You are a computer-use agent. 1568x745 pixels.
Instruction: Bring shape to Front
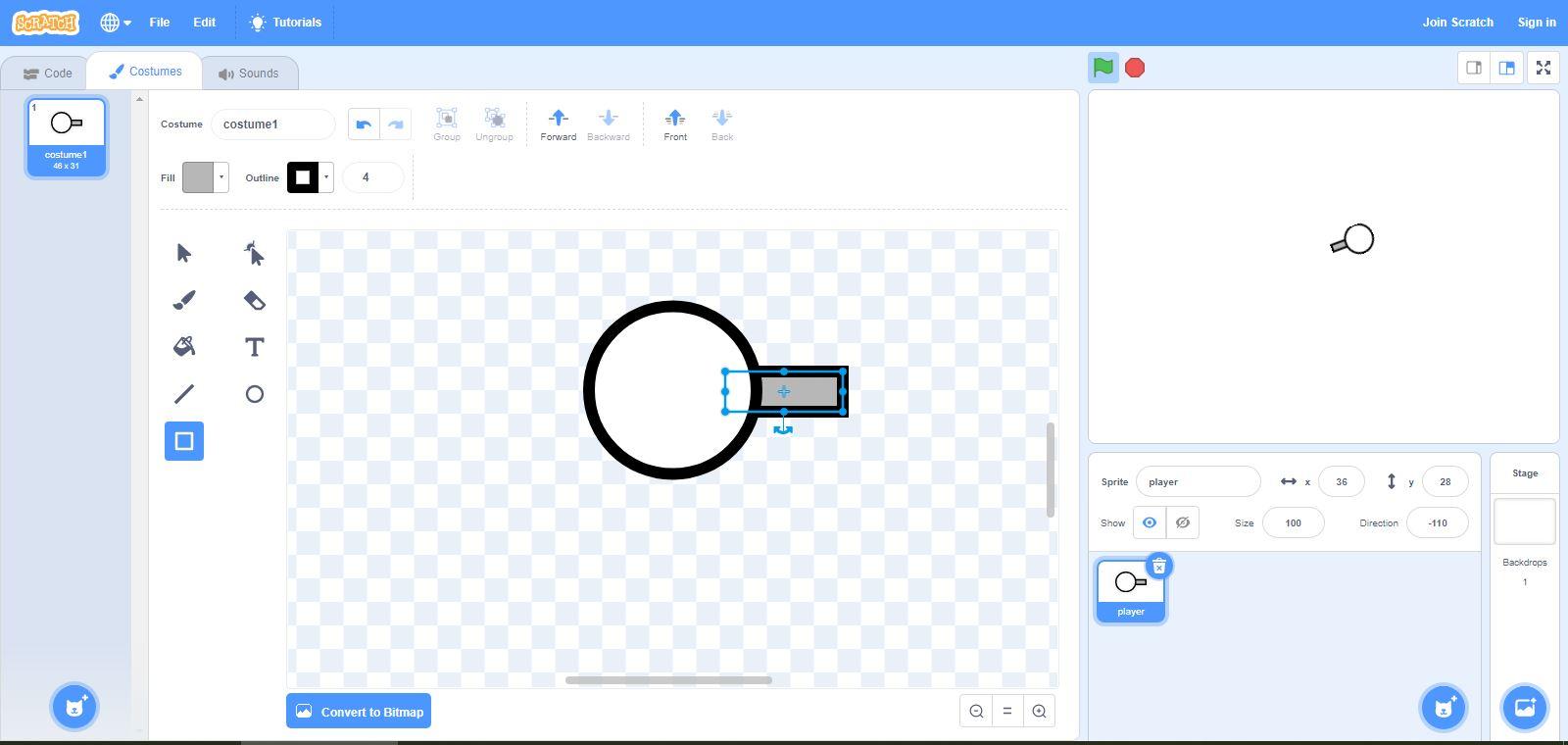tap(675, 124)
